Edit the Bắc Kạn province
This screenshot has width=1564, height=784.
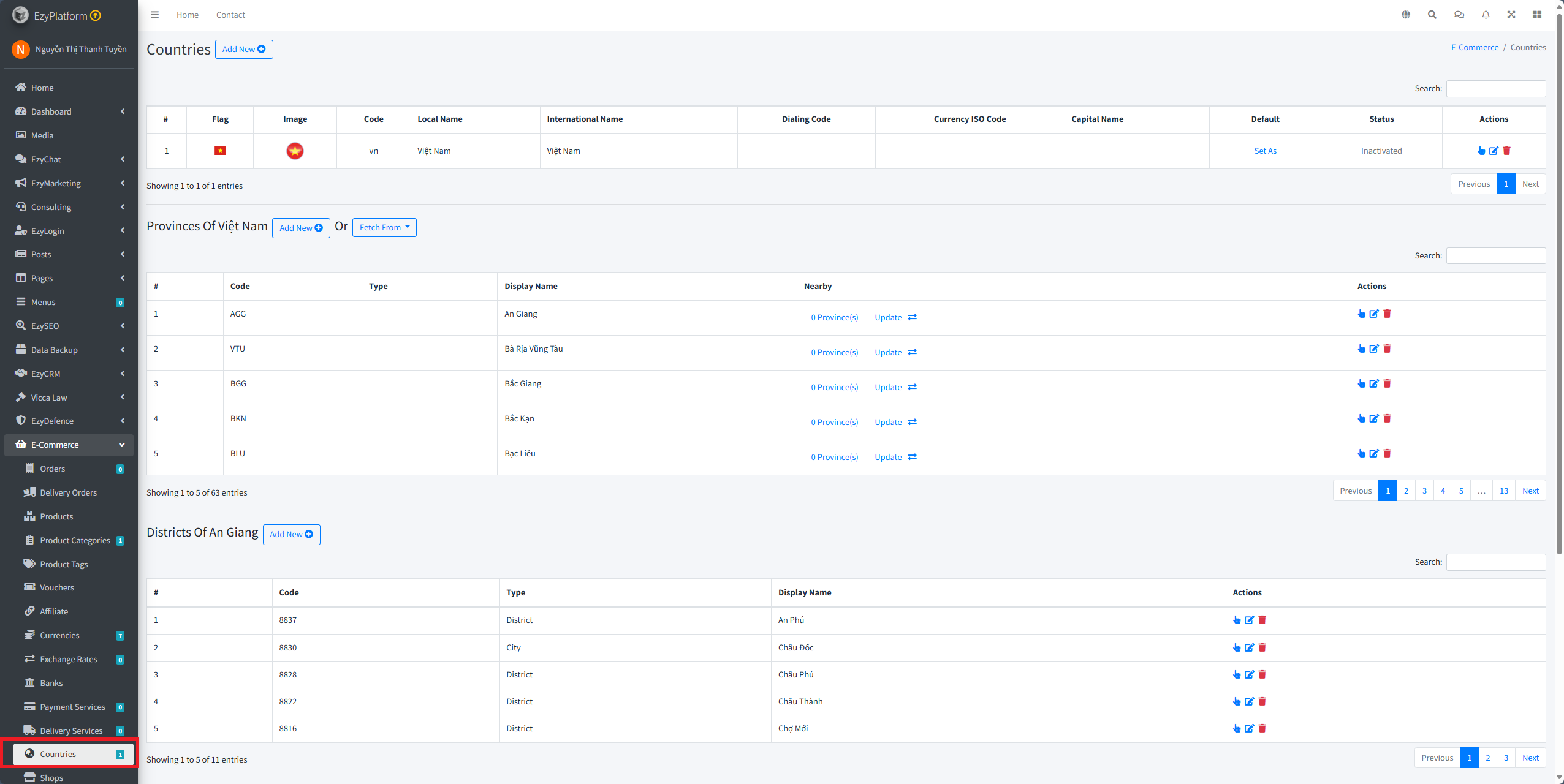(x=1375, y=418)
